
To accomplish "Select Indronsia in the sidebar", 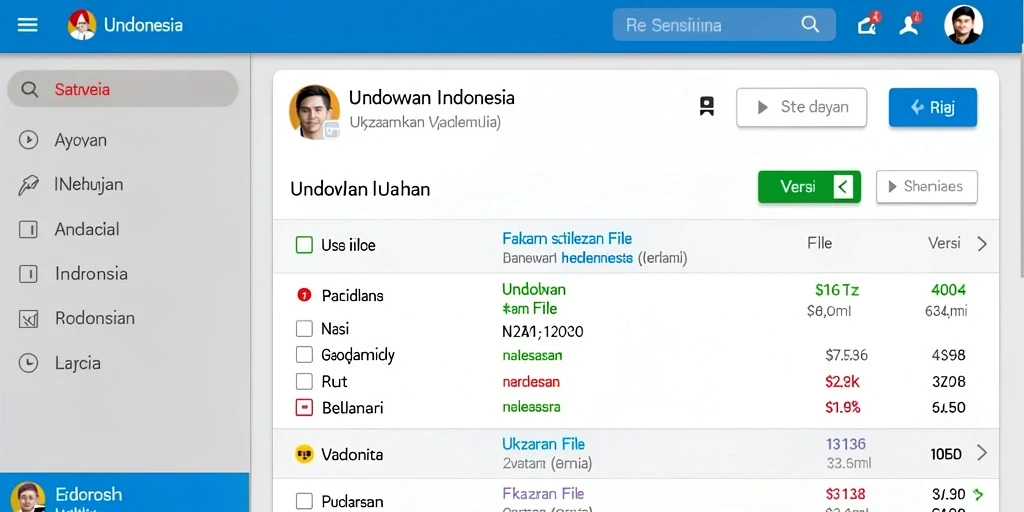I will click(x=91, y=274).
